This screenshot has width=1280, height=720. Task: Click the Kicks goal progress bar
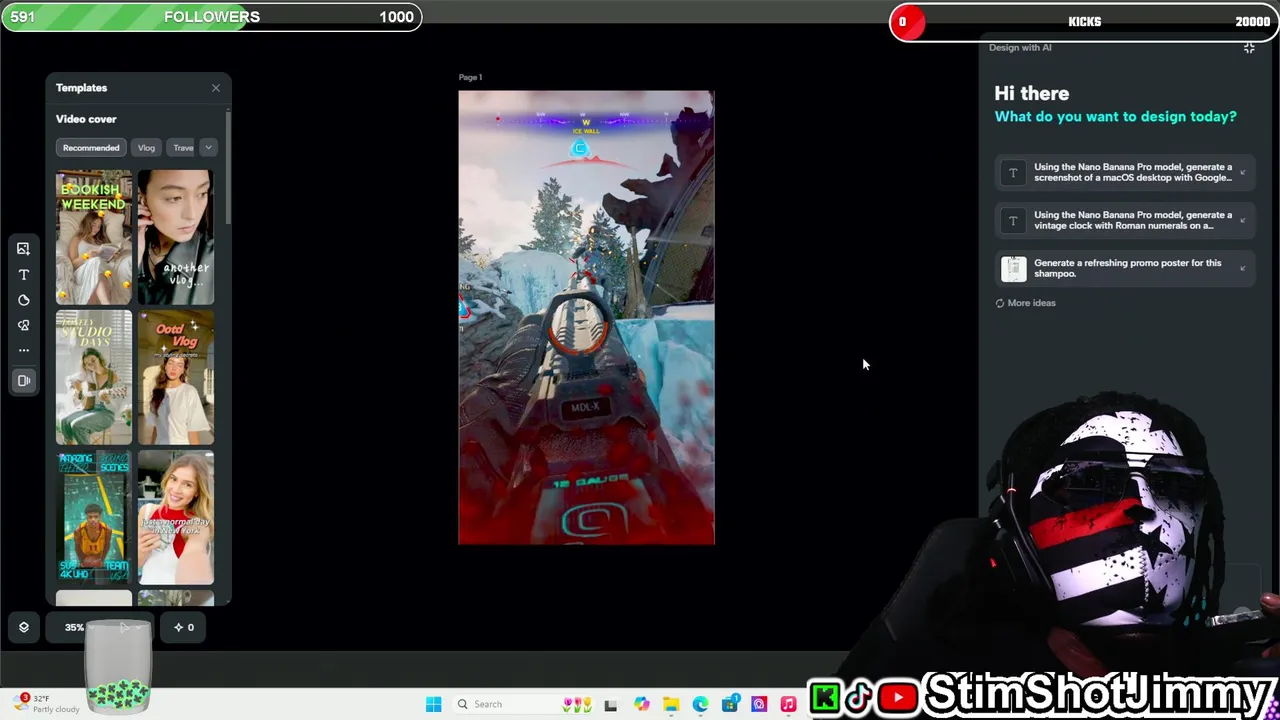pyautogui.click(x=1084, y=22)
